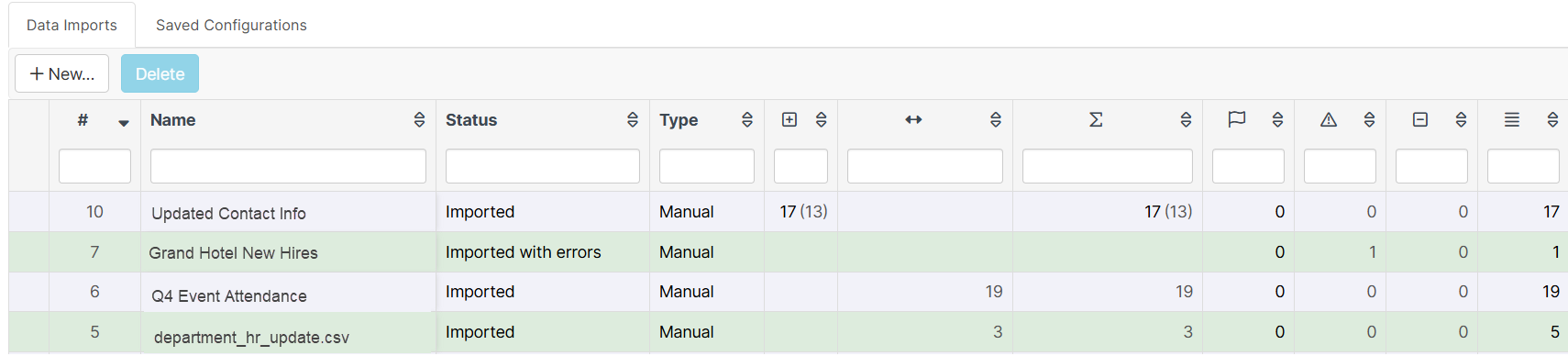Sort the lines list column
1568x356 pixels.
[x=1552, y=119]
